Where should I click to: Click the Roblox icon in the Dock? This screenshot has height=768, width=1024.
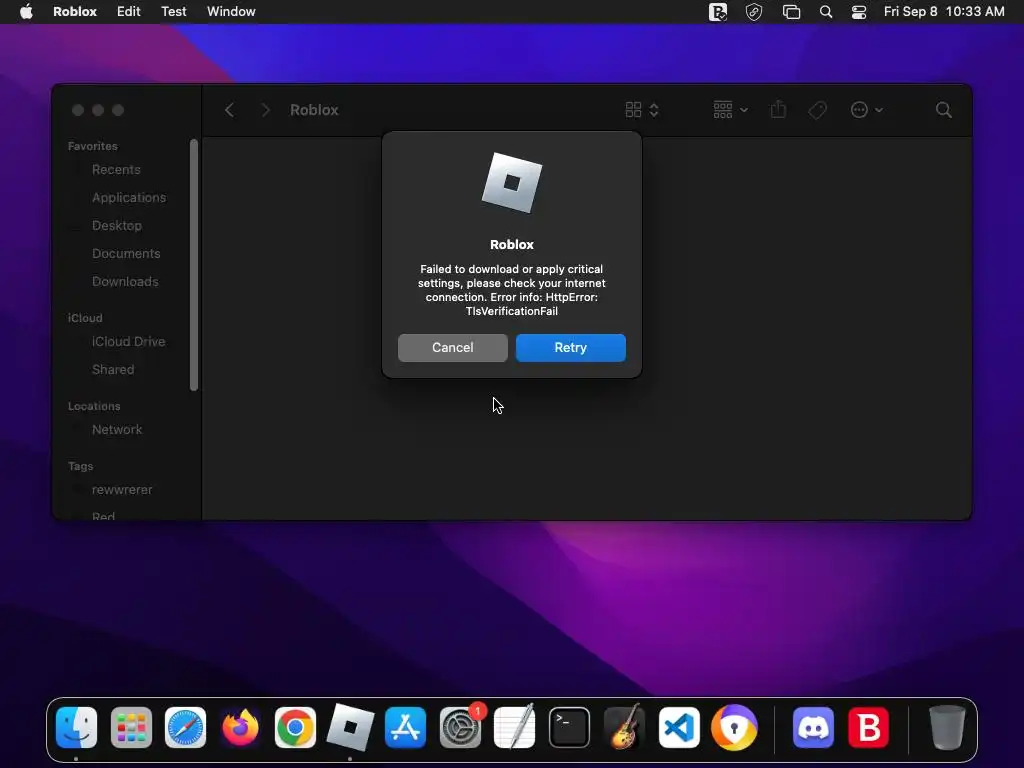click(350, 728)
